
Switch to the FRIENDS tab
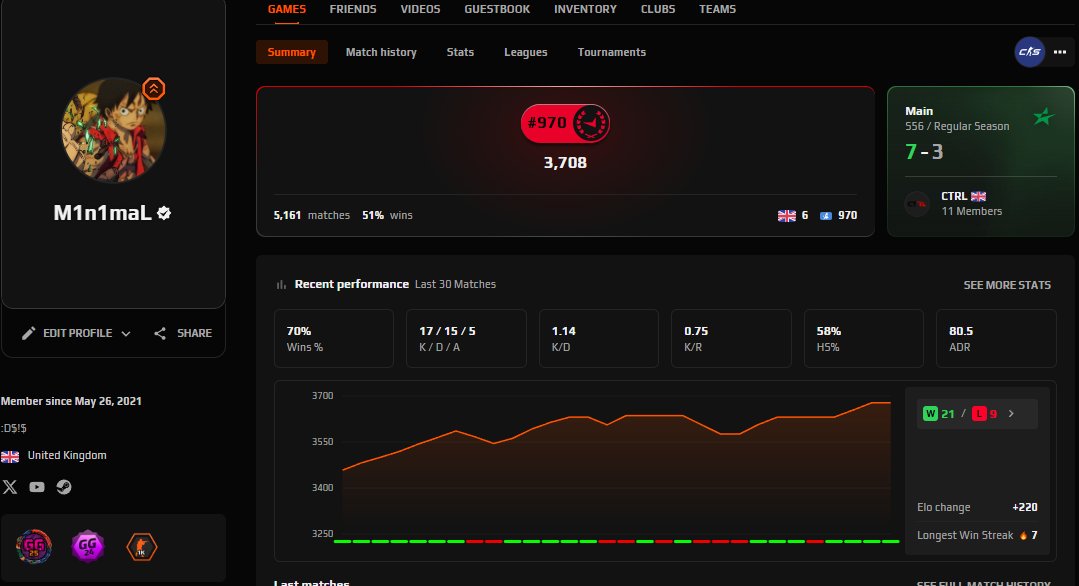click(x=352, y=9)
